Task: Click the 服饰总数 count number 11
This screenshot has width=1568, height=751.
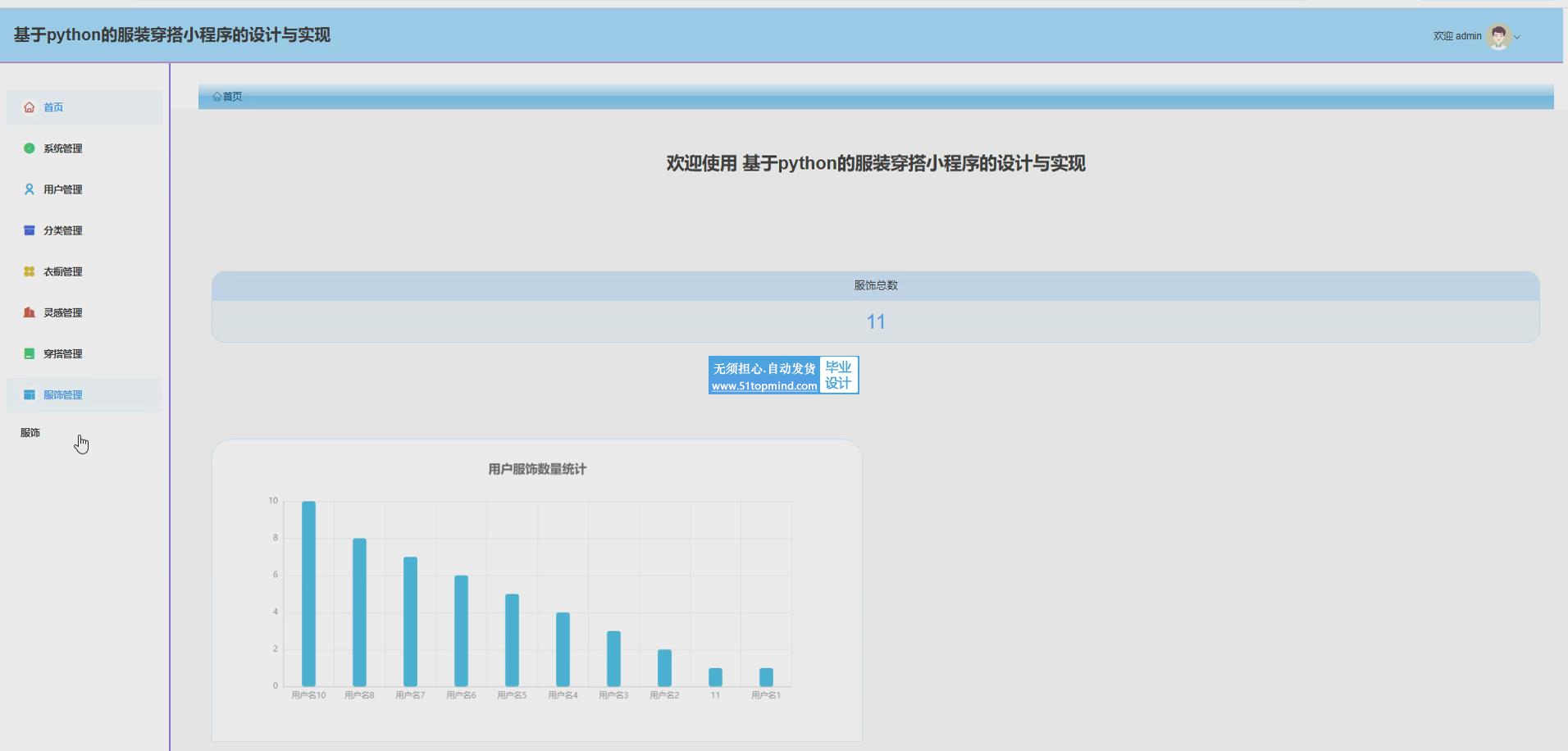Action: [x=875, y=322]
